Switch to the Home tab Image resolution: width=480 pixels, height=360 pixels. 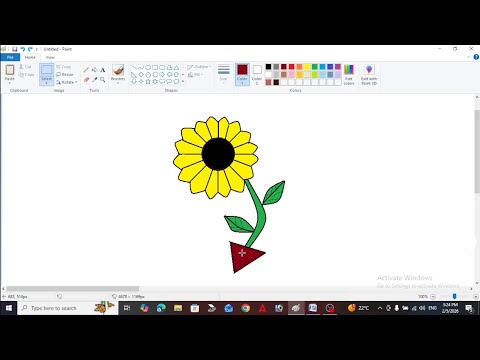point(30,57)
